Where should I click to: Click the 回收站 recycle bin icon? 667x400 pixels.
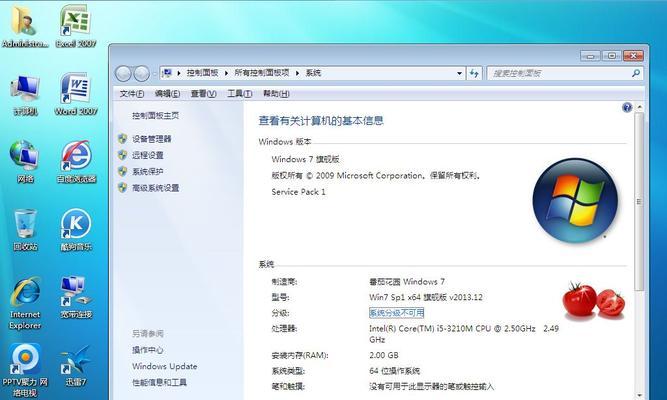point(25,225)
